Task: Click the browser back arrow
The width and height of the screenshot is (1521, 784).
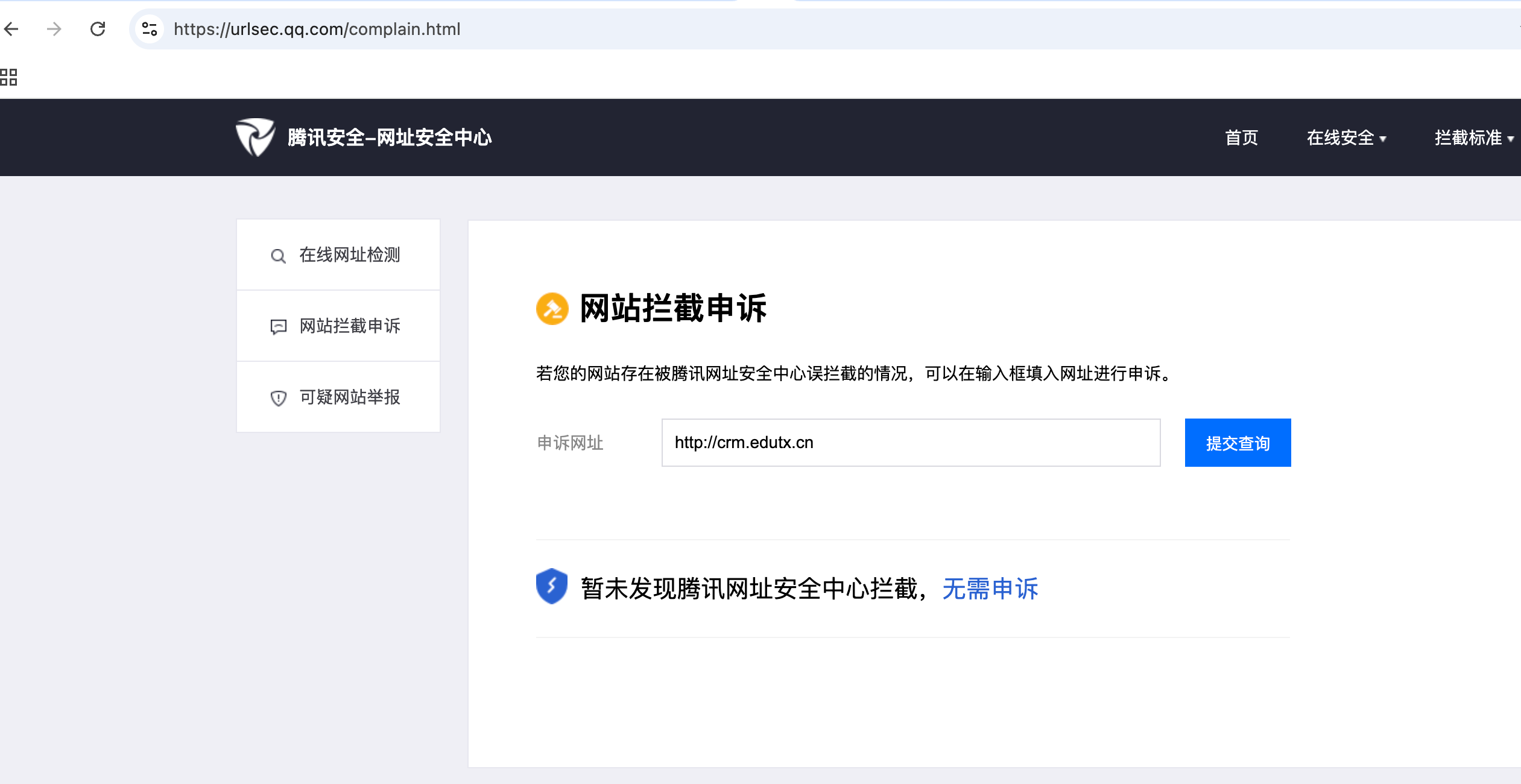Action: click(11, 29)
